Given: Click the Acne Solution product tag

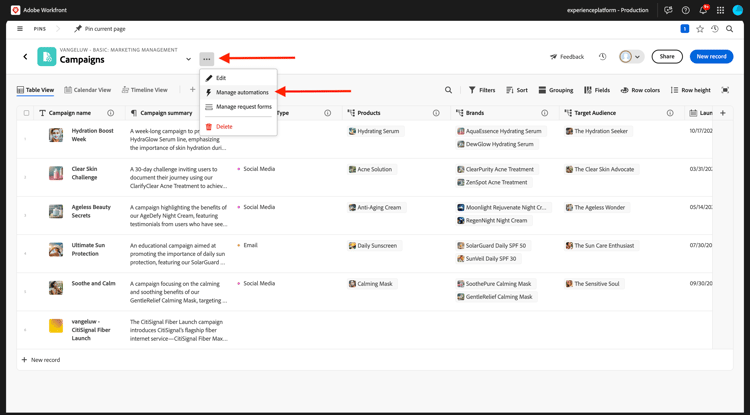Looking at the screenshot, I should point(372,169).
